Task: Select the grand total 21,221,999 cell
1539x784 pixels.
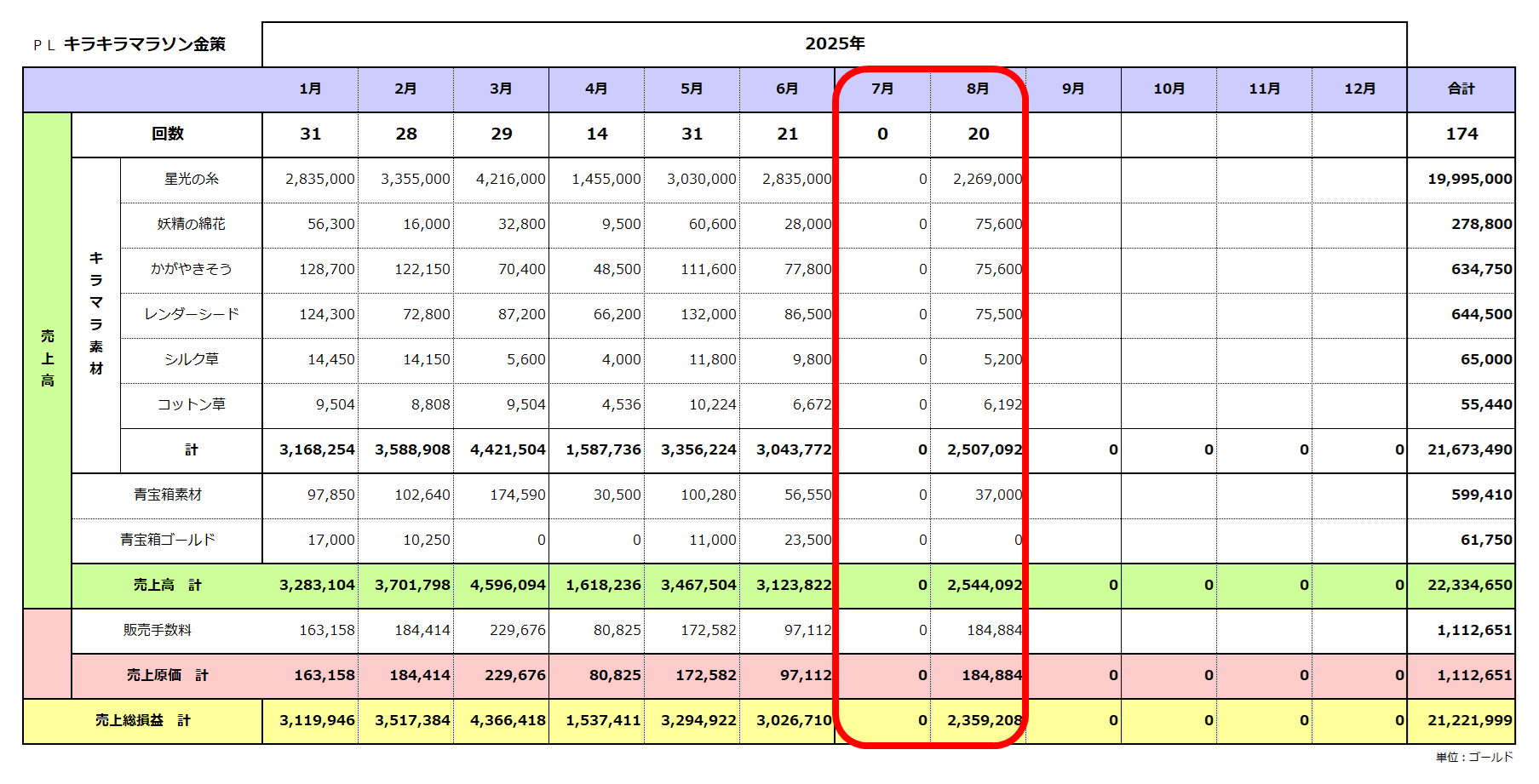Action: pyautogui.click(x=1469, y=721)
